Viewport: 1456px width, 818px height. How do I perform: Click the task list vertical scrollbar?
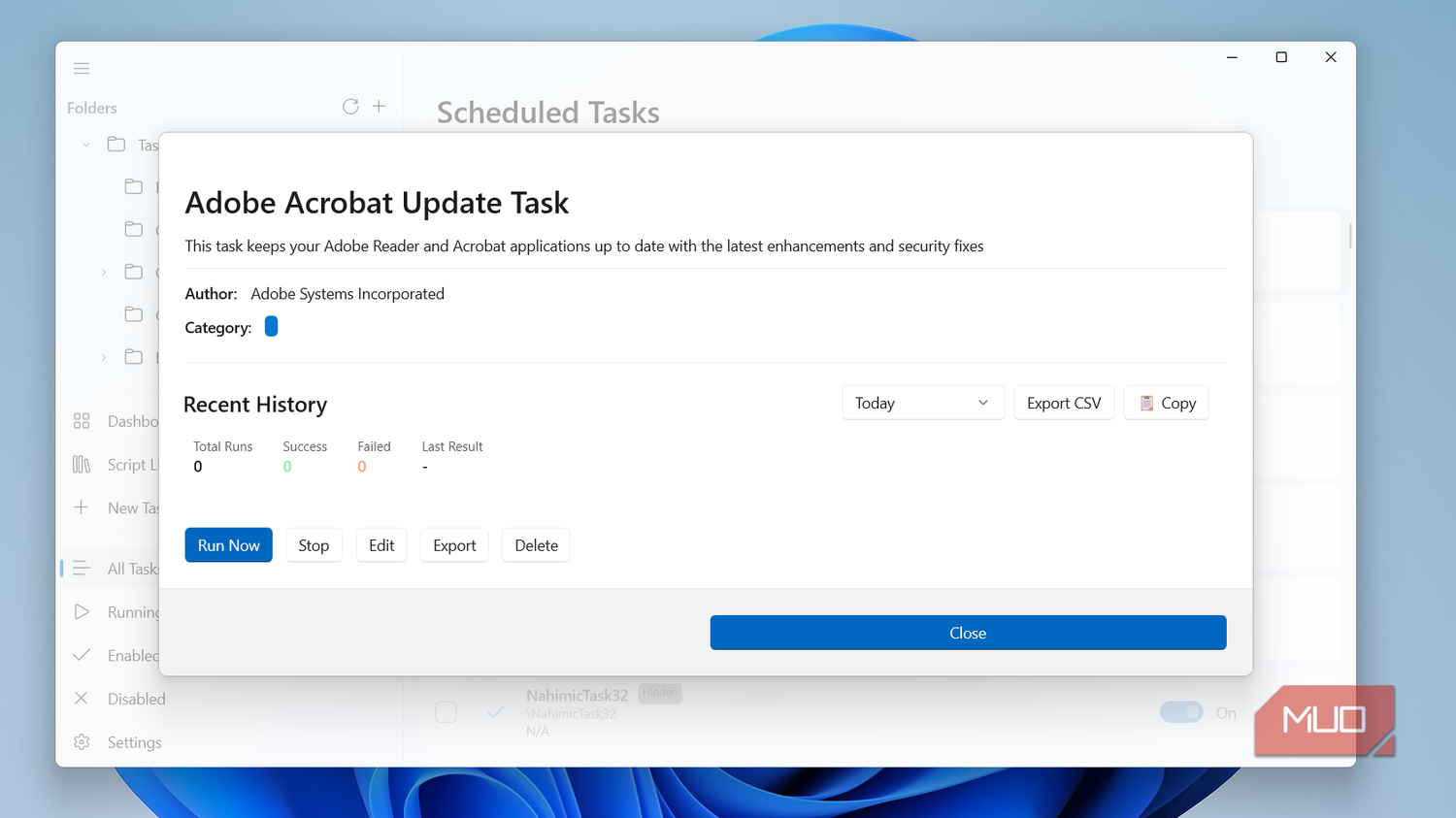coord(1349,234)
